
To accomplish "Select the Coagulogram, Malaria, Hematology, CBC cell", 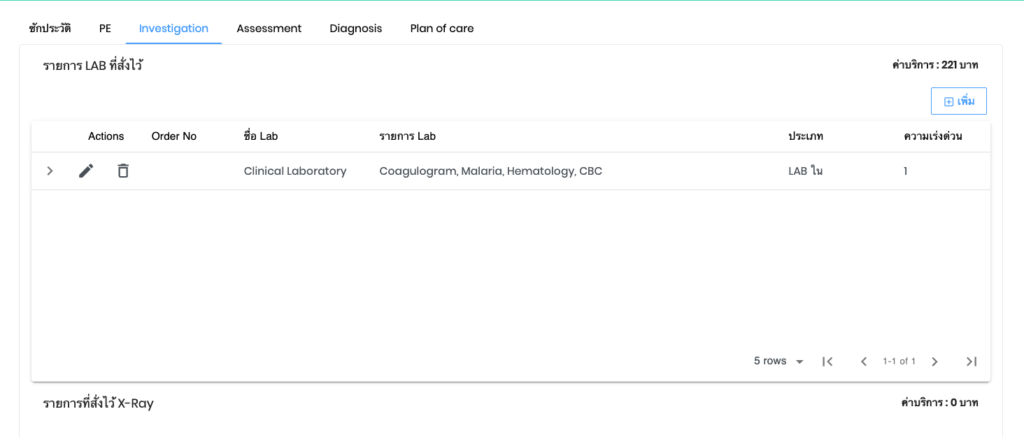I will (x=490, y=171).
